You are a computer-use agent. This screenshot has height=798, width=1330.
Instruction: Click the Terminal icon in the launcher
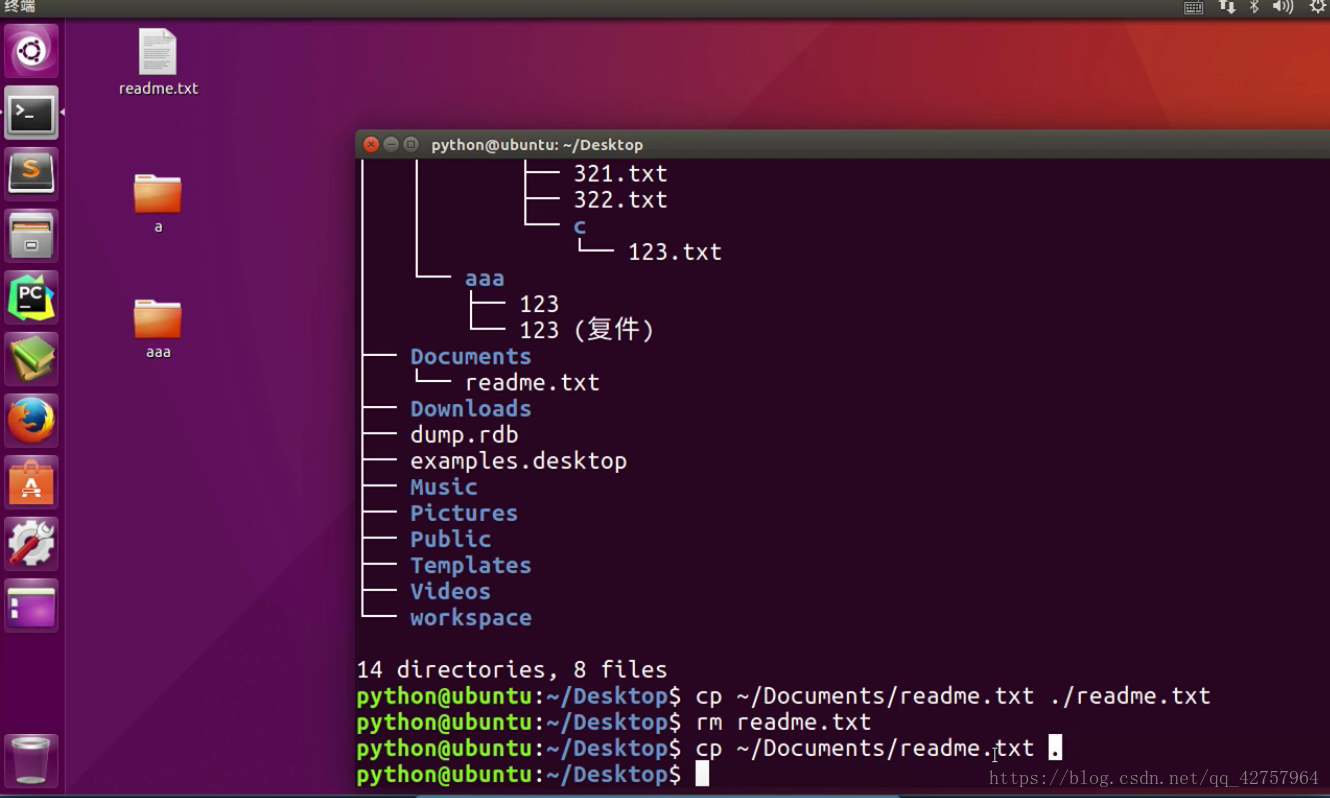point(31,113)
